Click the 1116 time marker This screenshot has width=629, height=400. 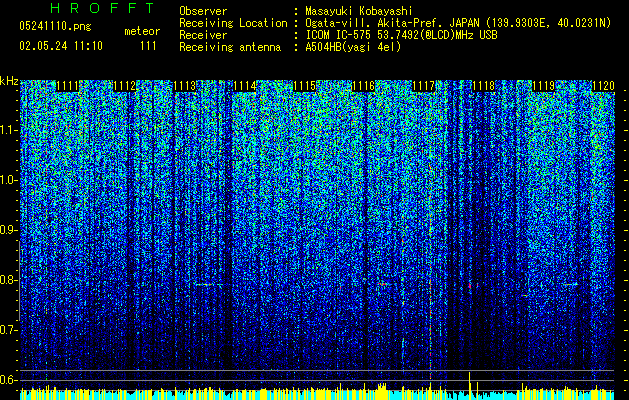tap(363, 86)
